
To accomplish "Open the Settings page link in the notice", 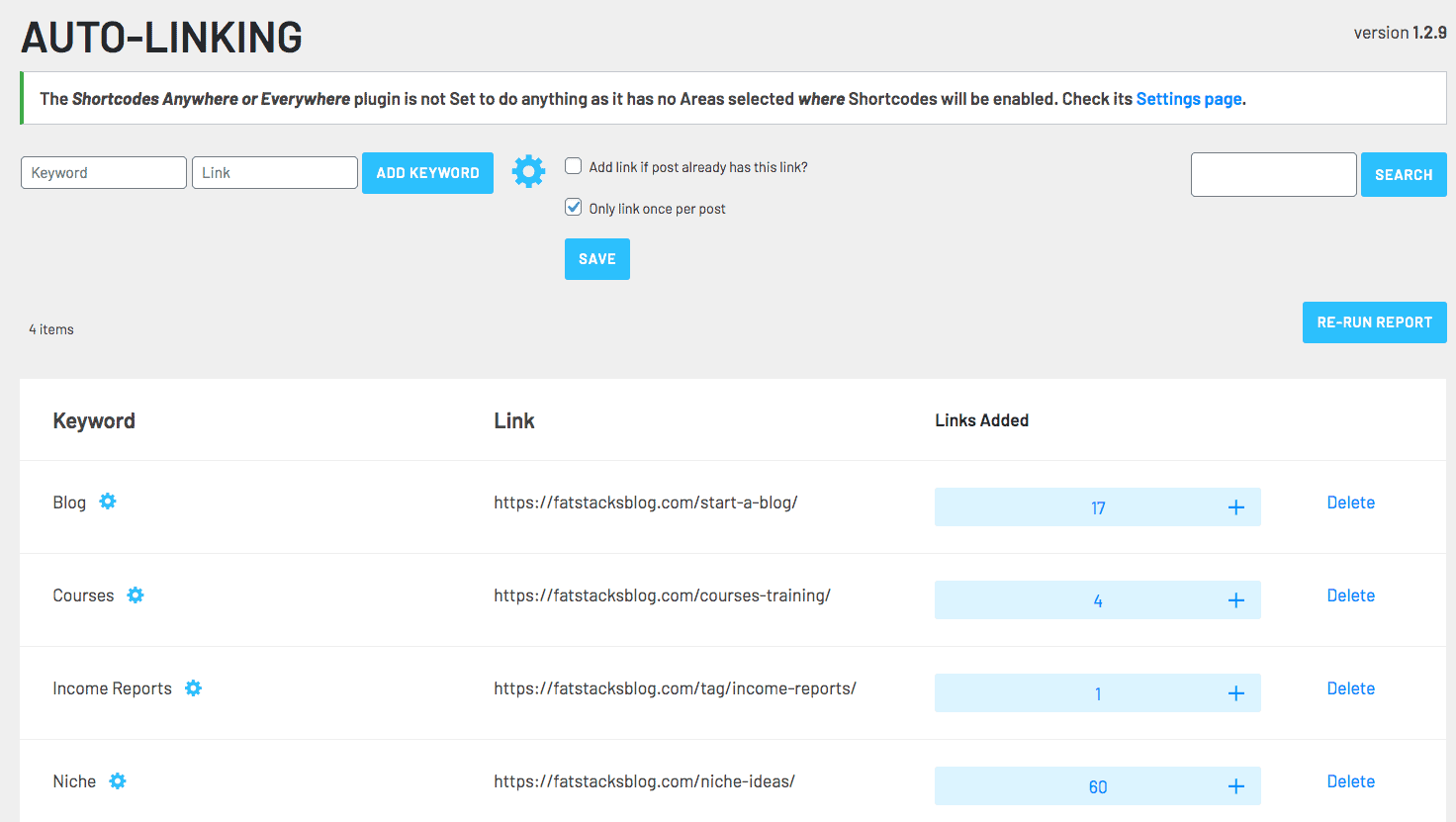I will (x=1188, y=98).
